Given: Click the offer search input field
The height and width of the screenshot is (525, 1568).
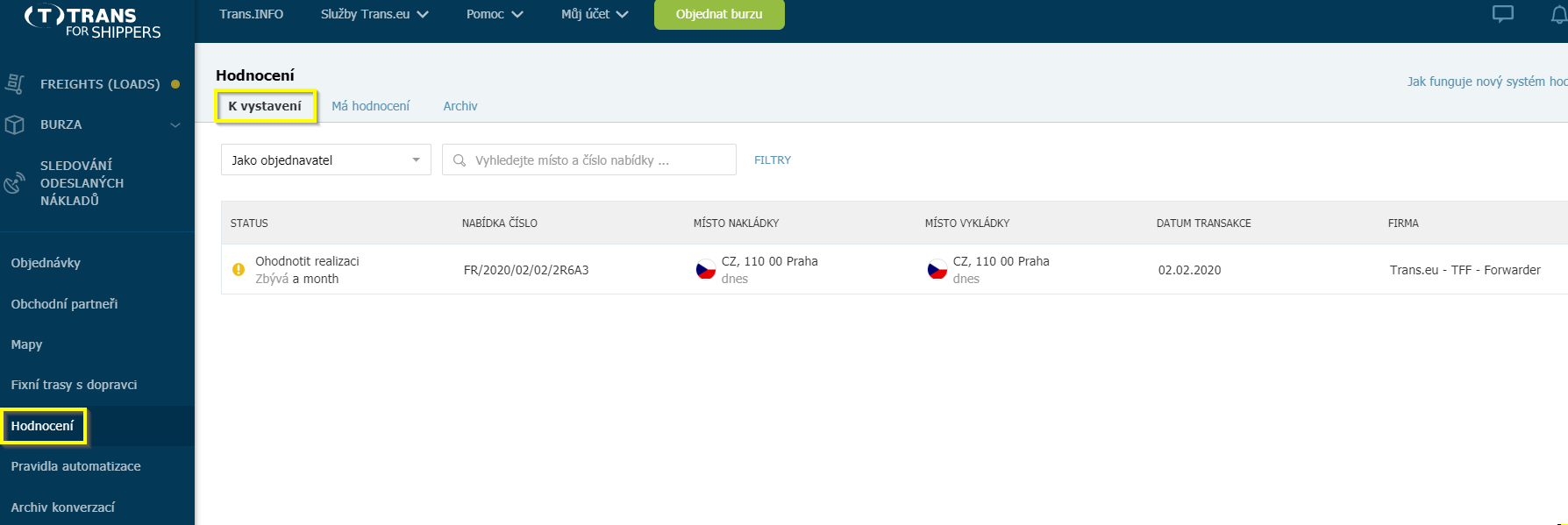Looking at the screenshot, I should (589, 160).
